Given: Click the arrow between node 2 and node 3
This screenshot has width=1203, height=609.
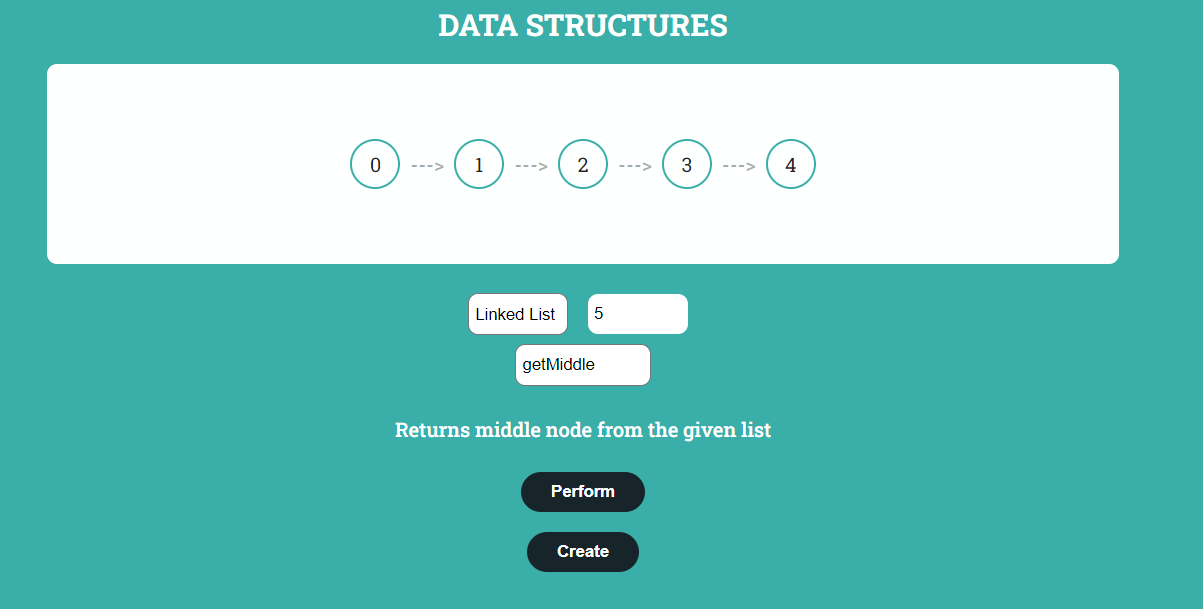Looking at the screenshot, I should (635, 164).
